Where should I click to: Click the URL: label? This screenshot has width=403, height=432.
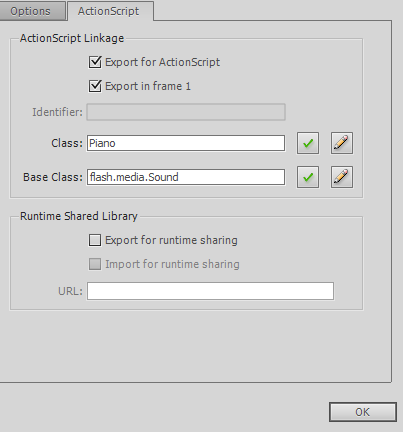coord(70,291)
